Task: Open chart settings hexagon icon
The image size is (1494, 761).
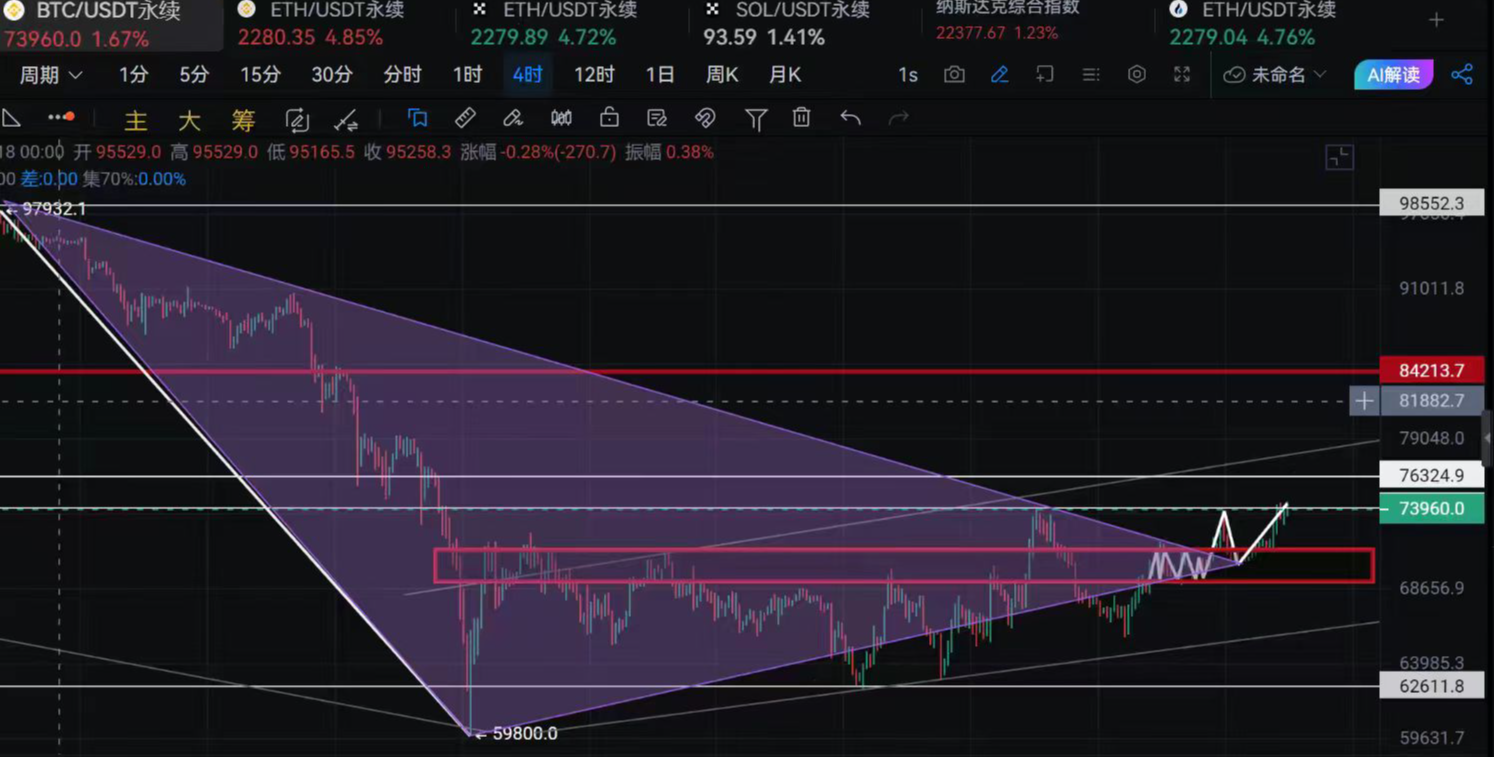Action: point(1136,75)
